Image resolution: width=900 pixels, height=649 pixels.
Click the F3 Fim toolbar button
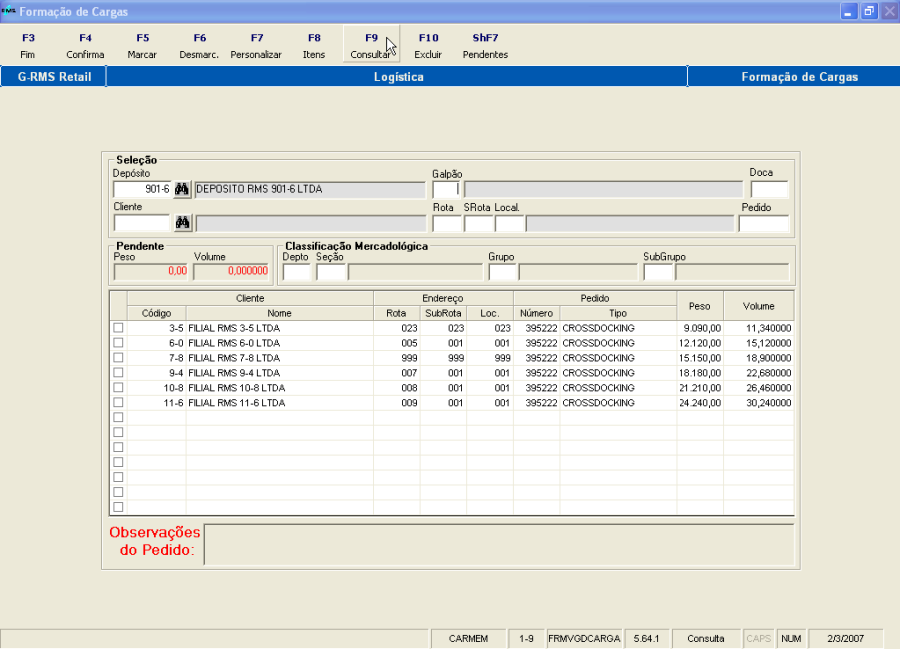tap(28, 45)
